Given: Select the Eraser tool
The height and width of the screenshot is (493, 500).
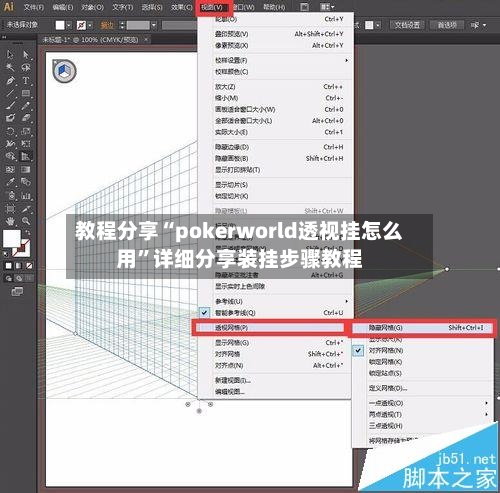Looking at the screenshot, I should pos(26,118).
